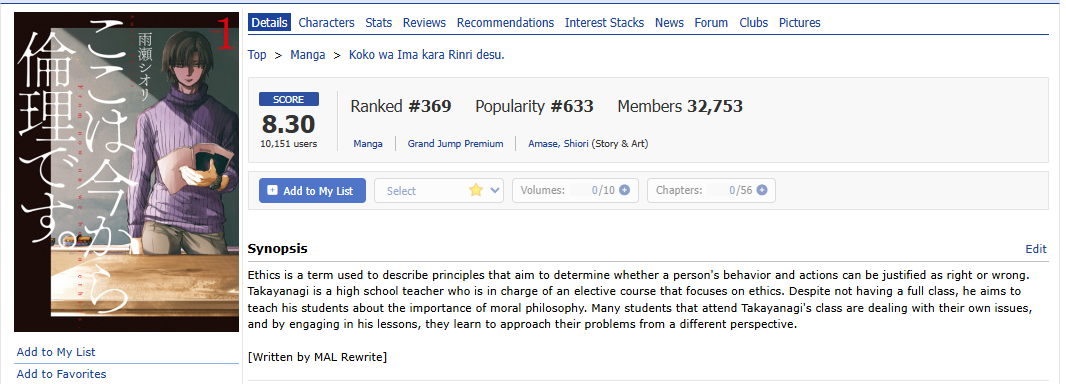Click Add to Favorites under cover
The height and width of the screenshot is (384, 1066).
pos(61,374)
